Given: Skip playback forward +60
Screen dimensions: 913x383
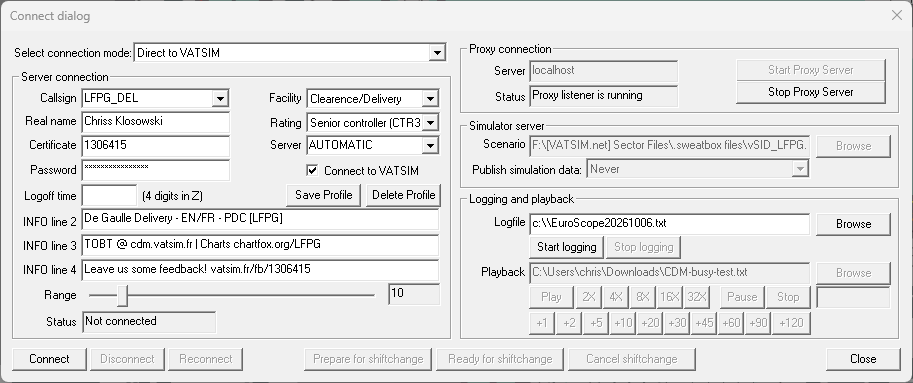Looking at the screenshot, I should click(x=731, y=323).
